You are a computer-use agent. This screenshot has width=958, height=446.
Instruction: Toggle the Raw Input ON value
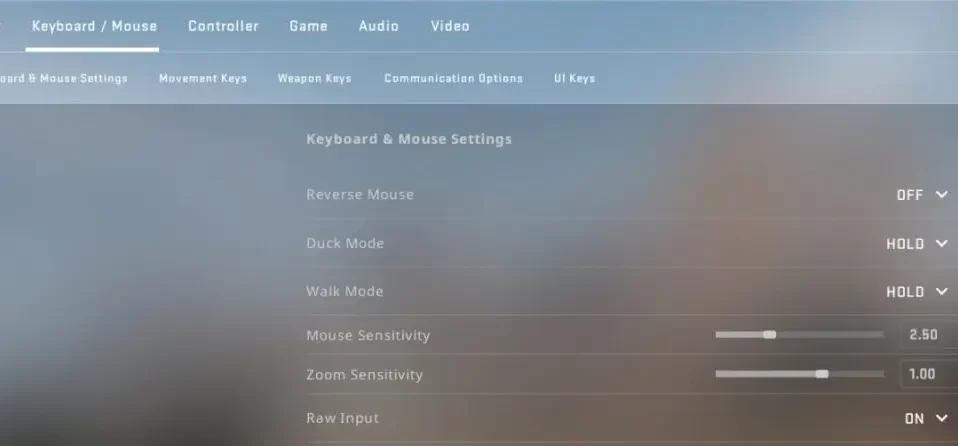coord(914,419)
